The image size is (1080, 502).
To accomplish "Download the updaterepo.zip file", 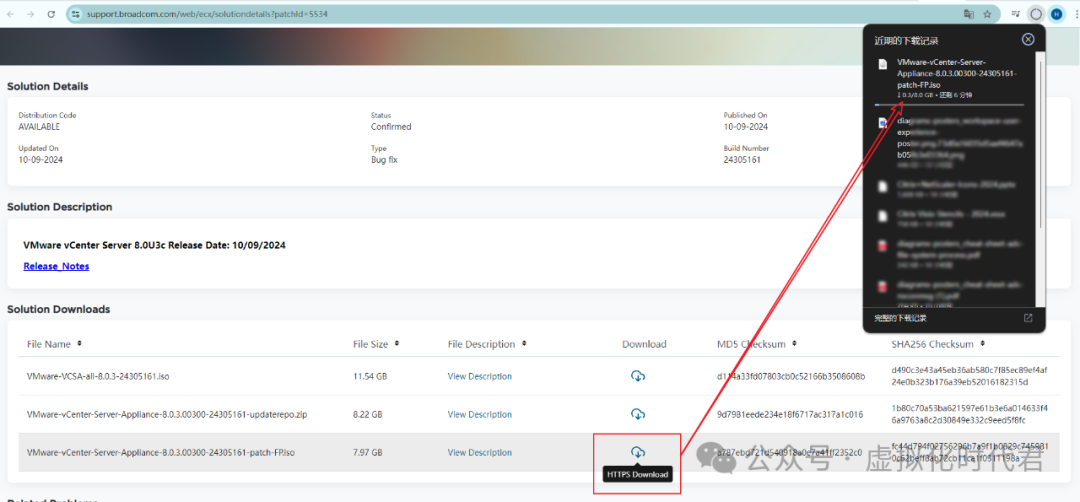I will (638, 414).
